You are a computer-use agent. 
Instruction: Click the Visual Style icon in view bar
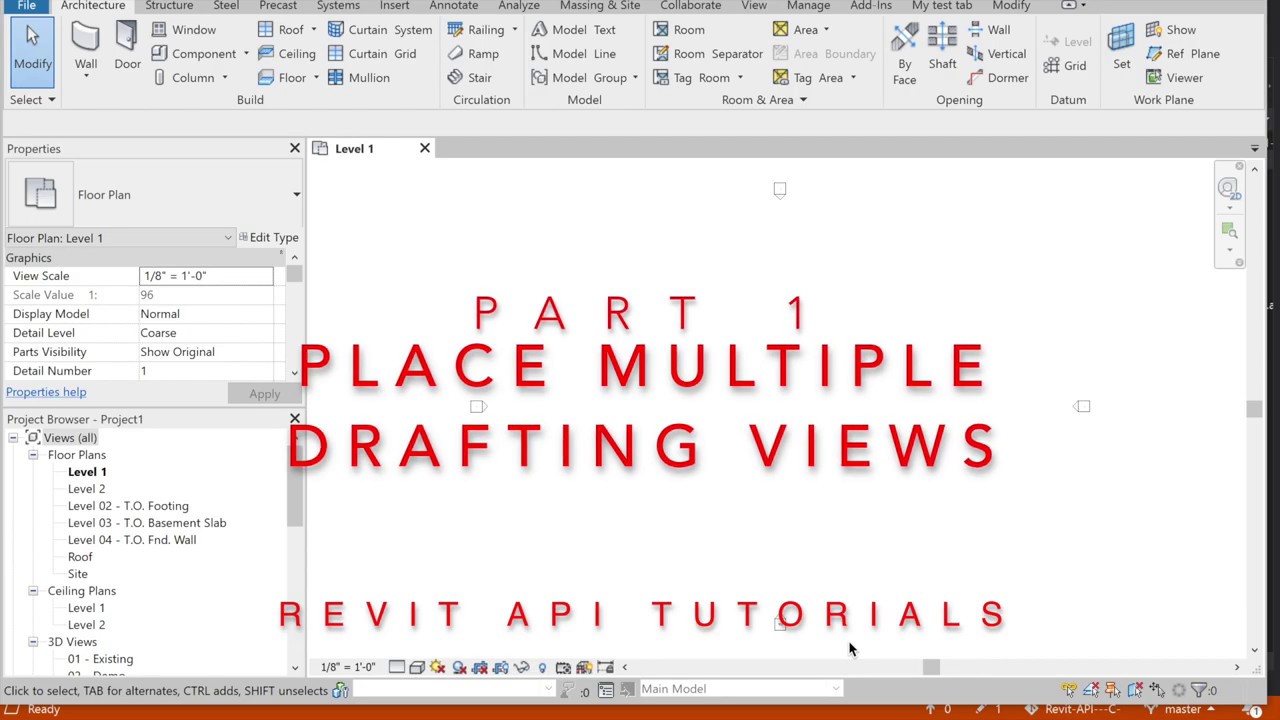coord(417,667)
